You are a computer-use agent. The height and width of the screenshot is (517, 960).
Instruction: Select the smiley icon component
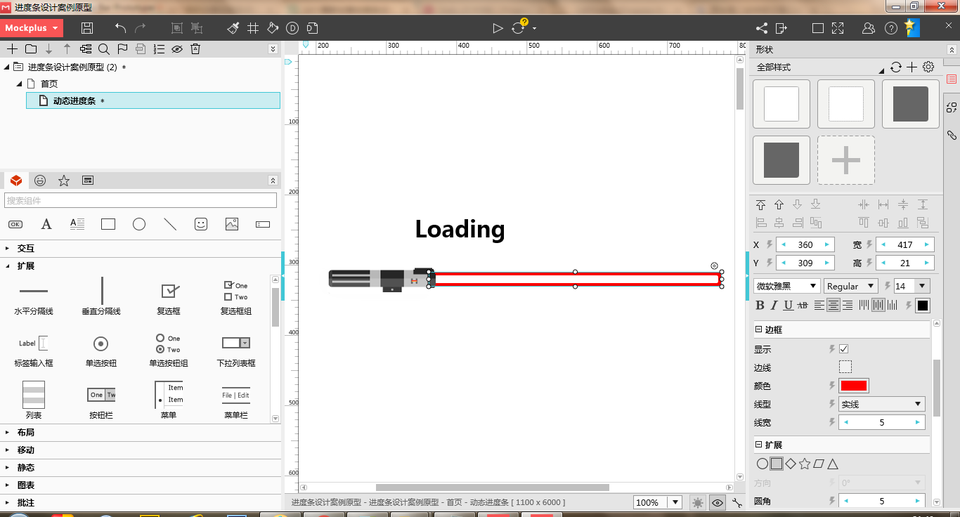201,224
